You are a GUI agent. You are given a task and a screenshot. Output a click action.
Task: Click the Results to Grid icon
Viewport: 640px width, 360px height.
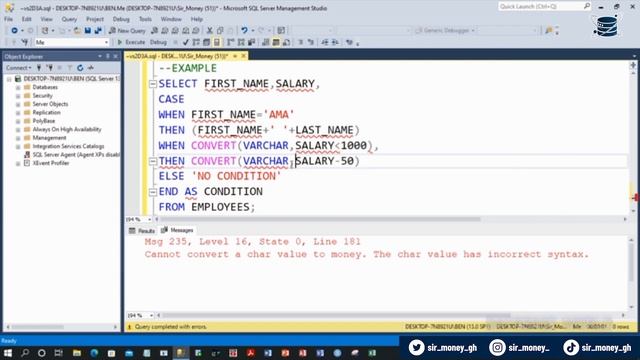coord(276,42)
